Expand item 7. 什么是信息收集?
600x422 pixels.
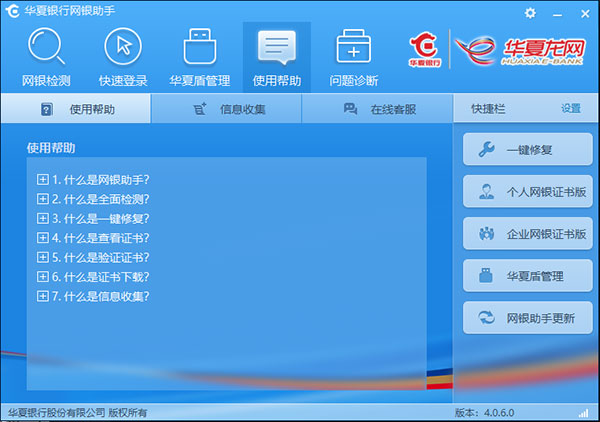pyautogui.click(x=42, y=296)
